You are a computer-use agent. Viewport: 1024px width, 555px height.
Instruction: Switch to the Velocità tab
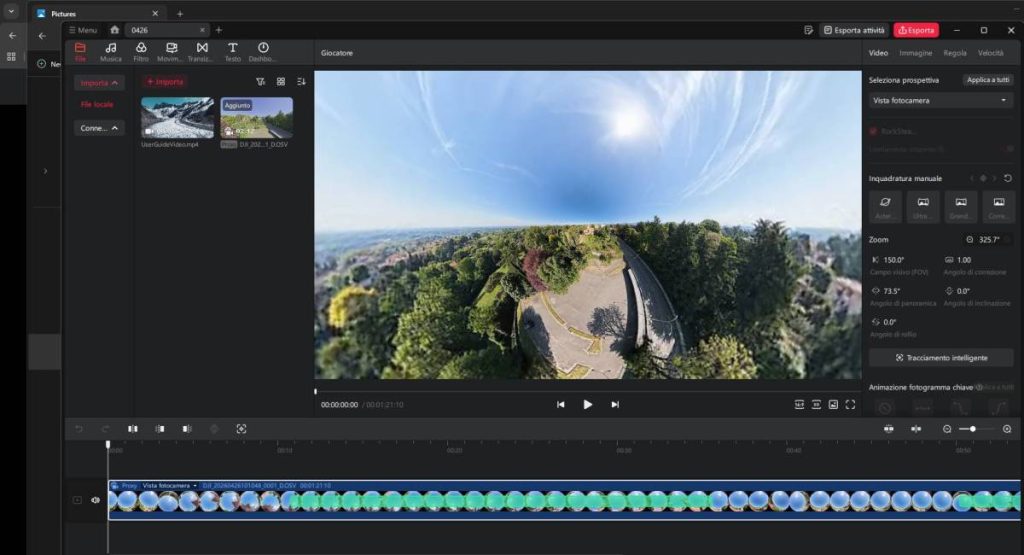[x=990, y=52]
